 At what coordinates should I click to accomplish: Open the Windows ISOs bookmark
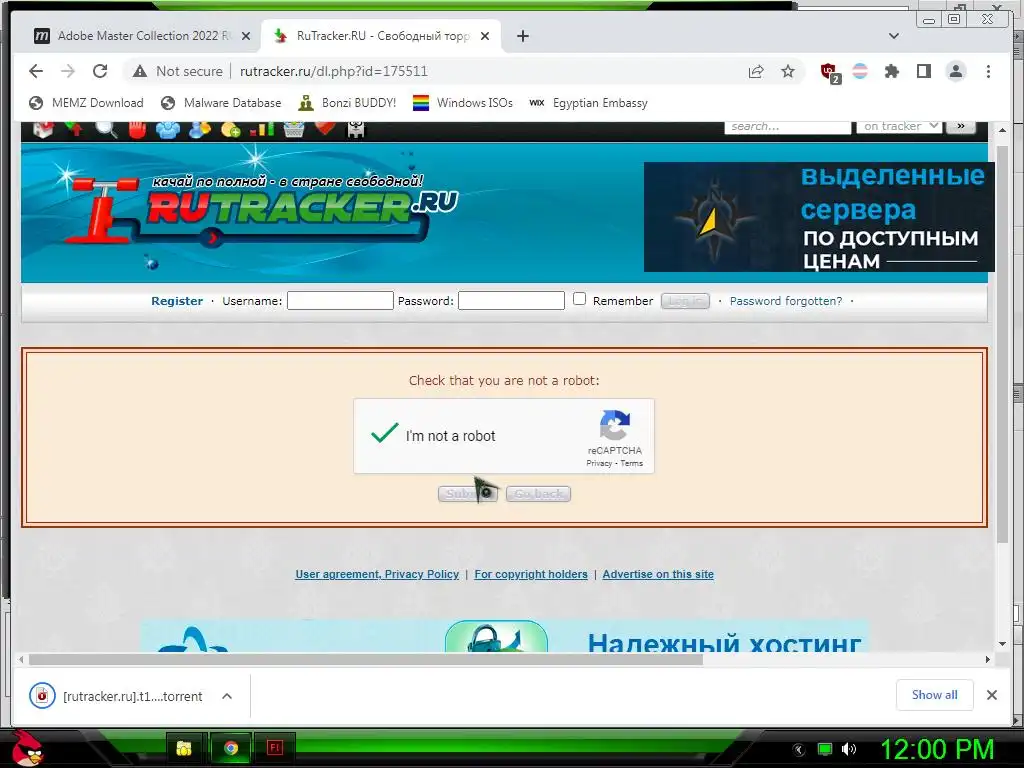463,103
